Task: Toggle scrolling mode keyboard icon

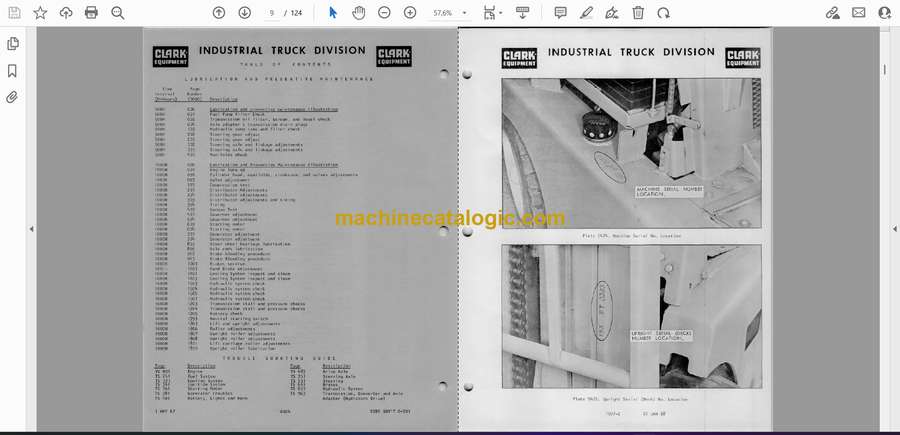Action: pos(522,13)
